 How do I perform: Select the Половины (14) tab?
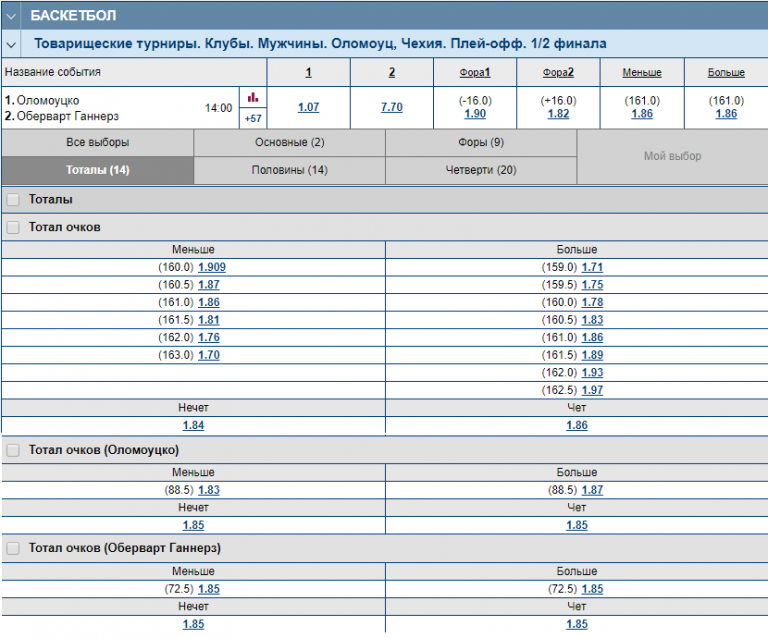289,170
